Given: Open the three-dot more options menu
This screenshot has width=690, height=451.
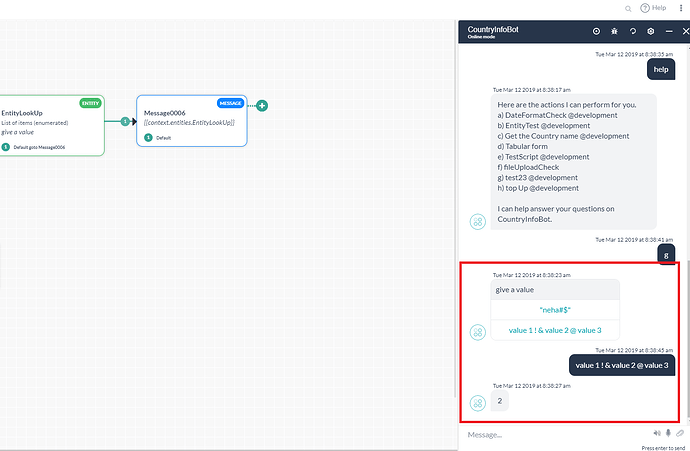Looking at the screenshot, I should 683,8.
